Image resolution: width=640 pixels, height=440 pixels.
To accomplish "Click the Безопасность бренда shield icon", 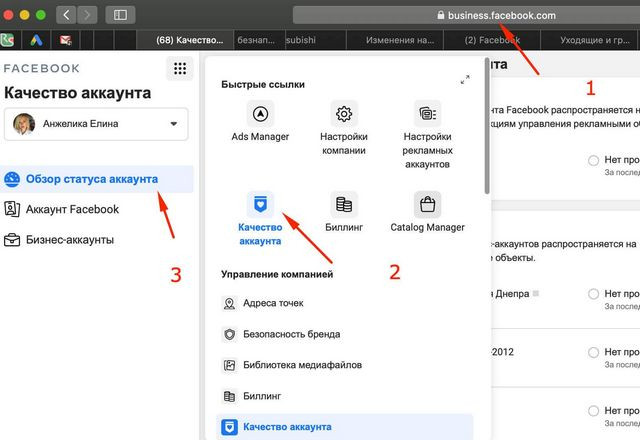I will click(229, 334).
